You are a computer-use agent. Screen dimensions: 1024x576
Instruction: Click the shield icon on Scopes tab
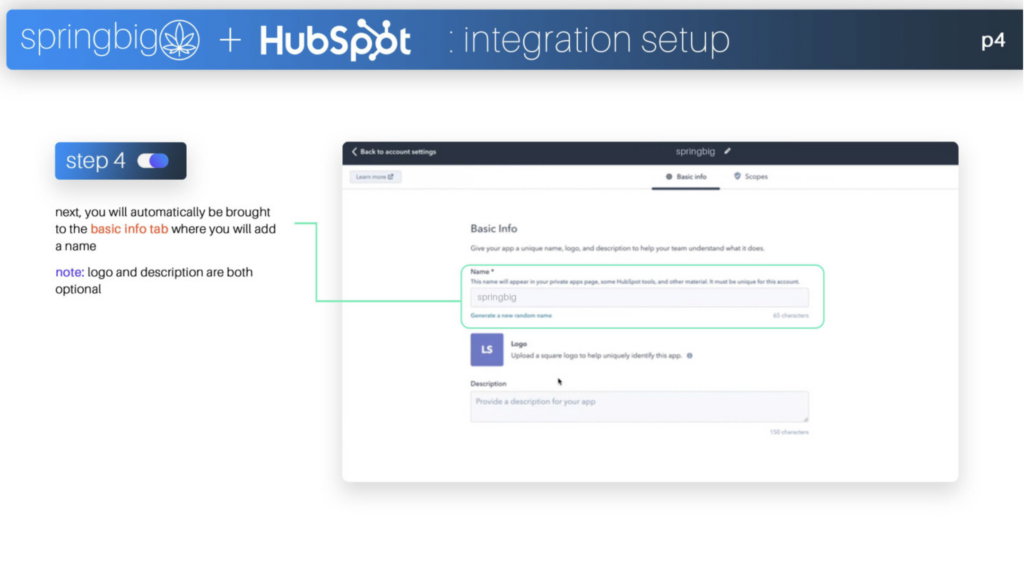[x=737, y=176]
